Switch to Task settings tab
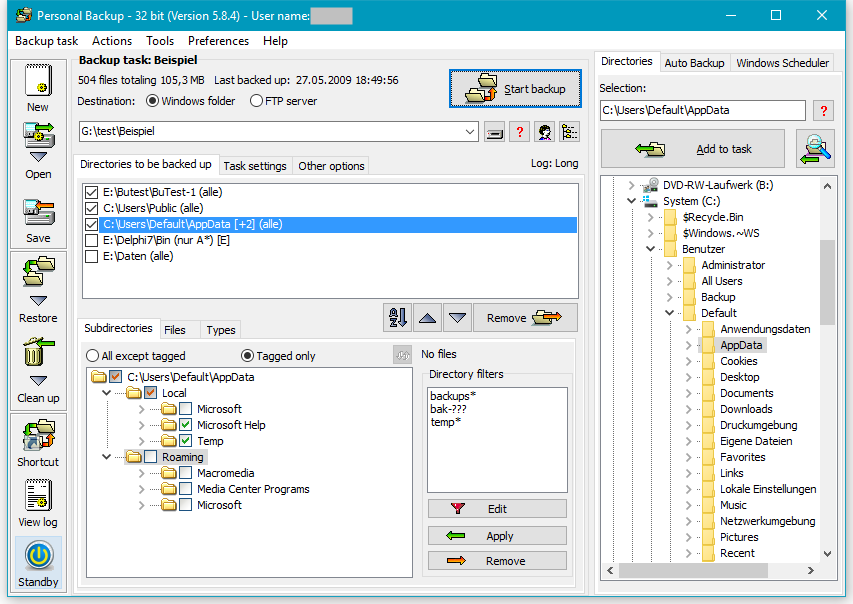Image resolution: width=853 pixels, height=604 pixels. [x=255, y=166]
